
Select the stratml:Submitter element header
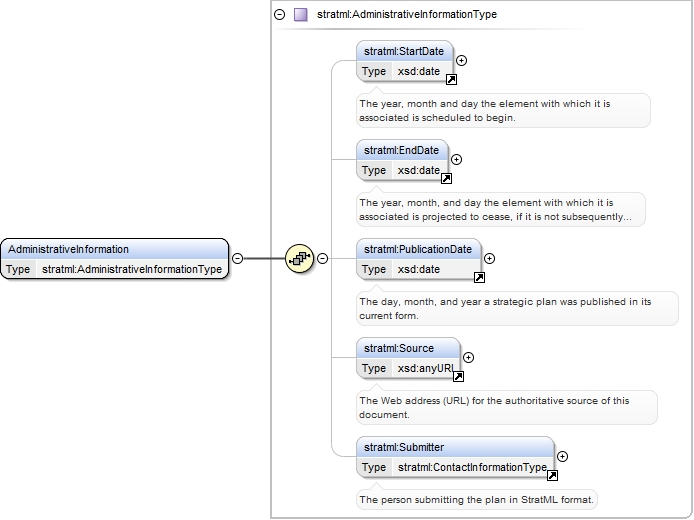(455, 447)
